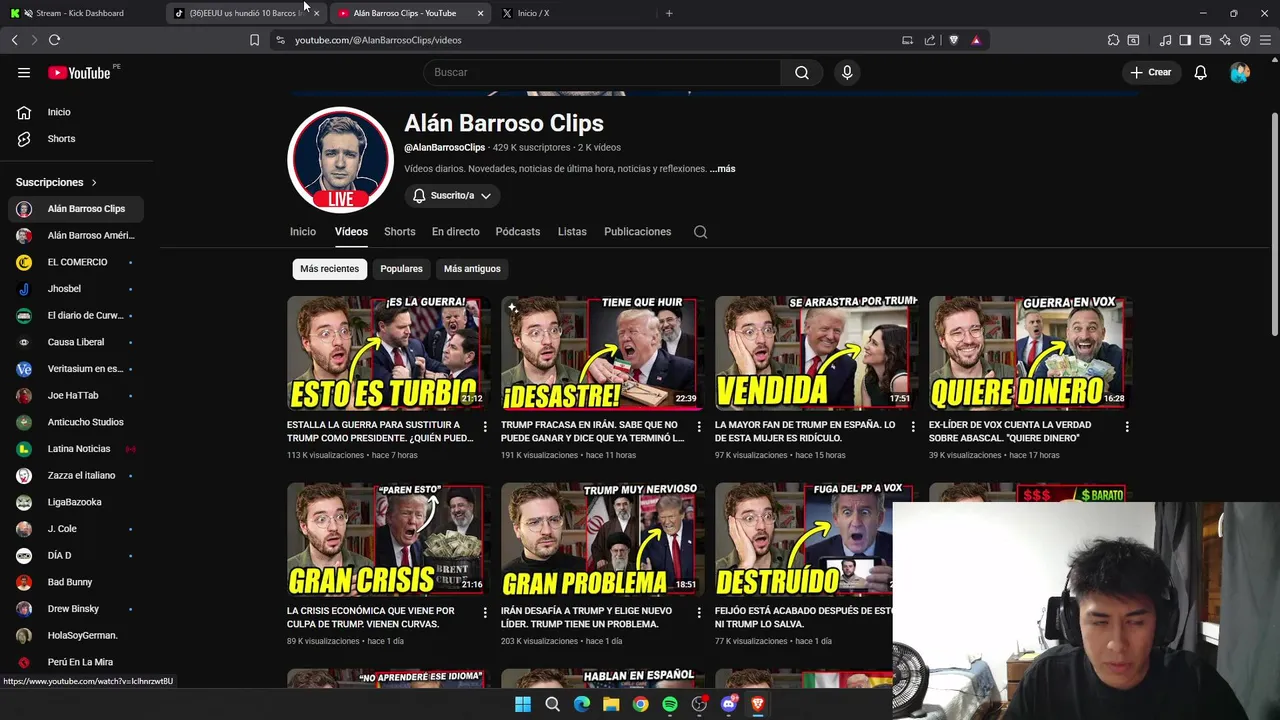Select Más recientes filter chip
1280x720 pixels.
point(329,269)
